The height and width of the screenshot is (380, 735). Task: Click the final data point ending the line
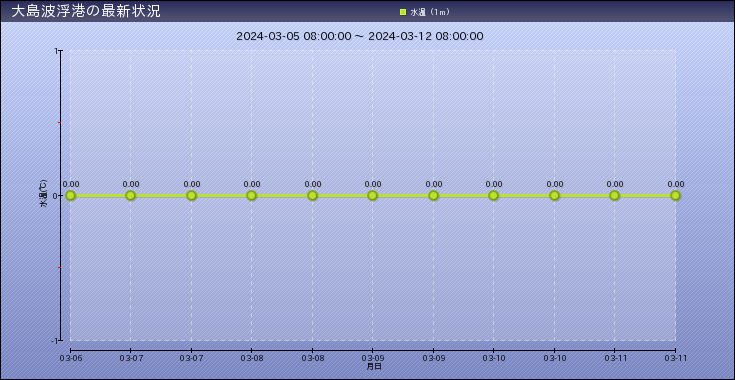click(x=675, y=195)
